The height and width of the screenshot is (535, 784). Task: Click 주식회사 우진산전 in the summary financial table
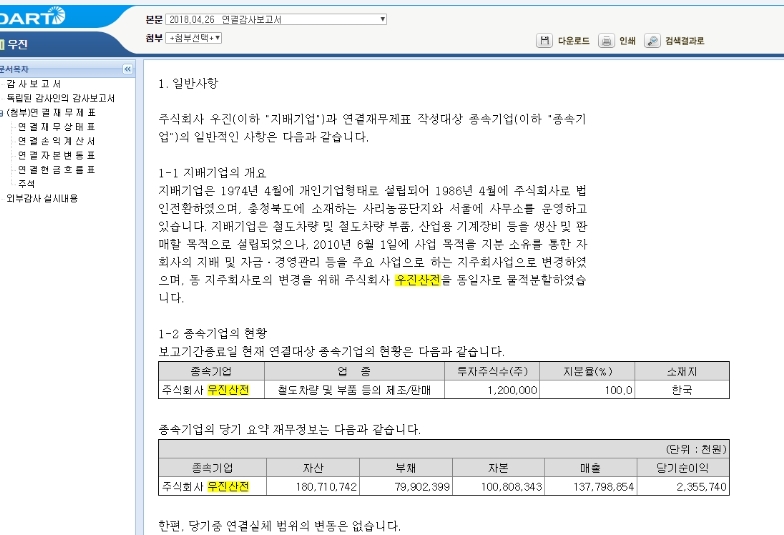tap(206, 486)
